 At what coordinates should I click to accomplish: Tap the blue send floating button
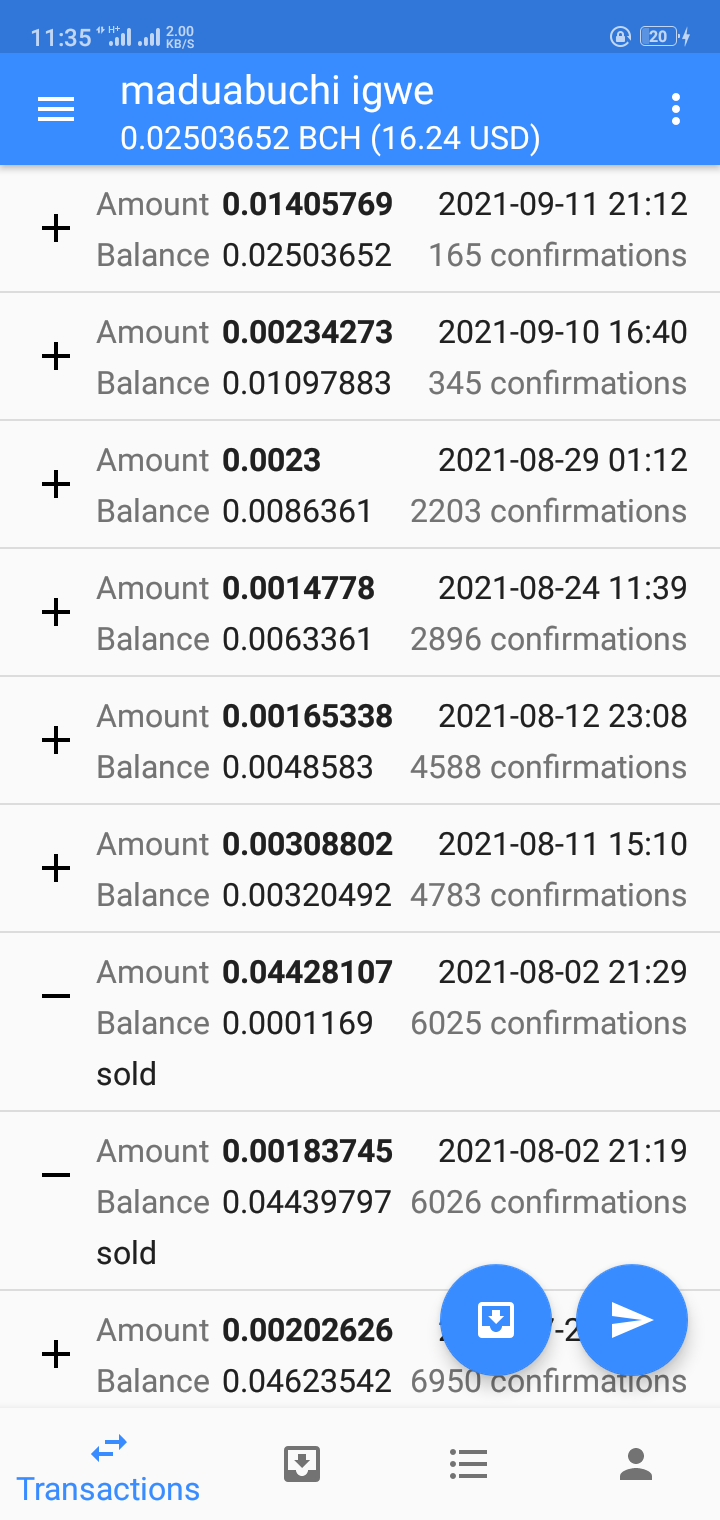(x=632, y=1320)
